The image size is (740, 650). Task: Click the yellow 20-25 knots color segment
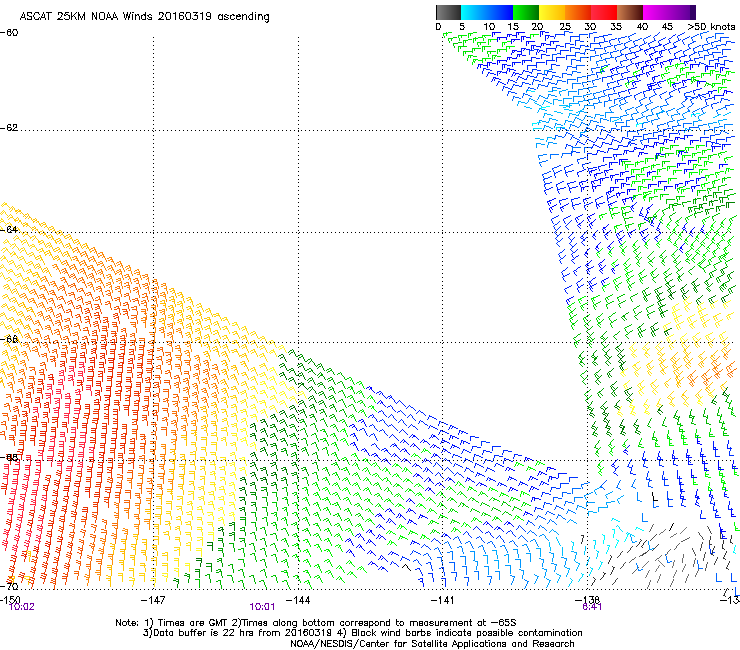pos(552,12)
